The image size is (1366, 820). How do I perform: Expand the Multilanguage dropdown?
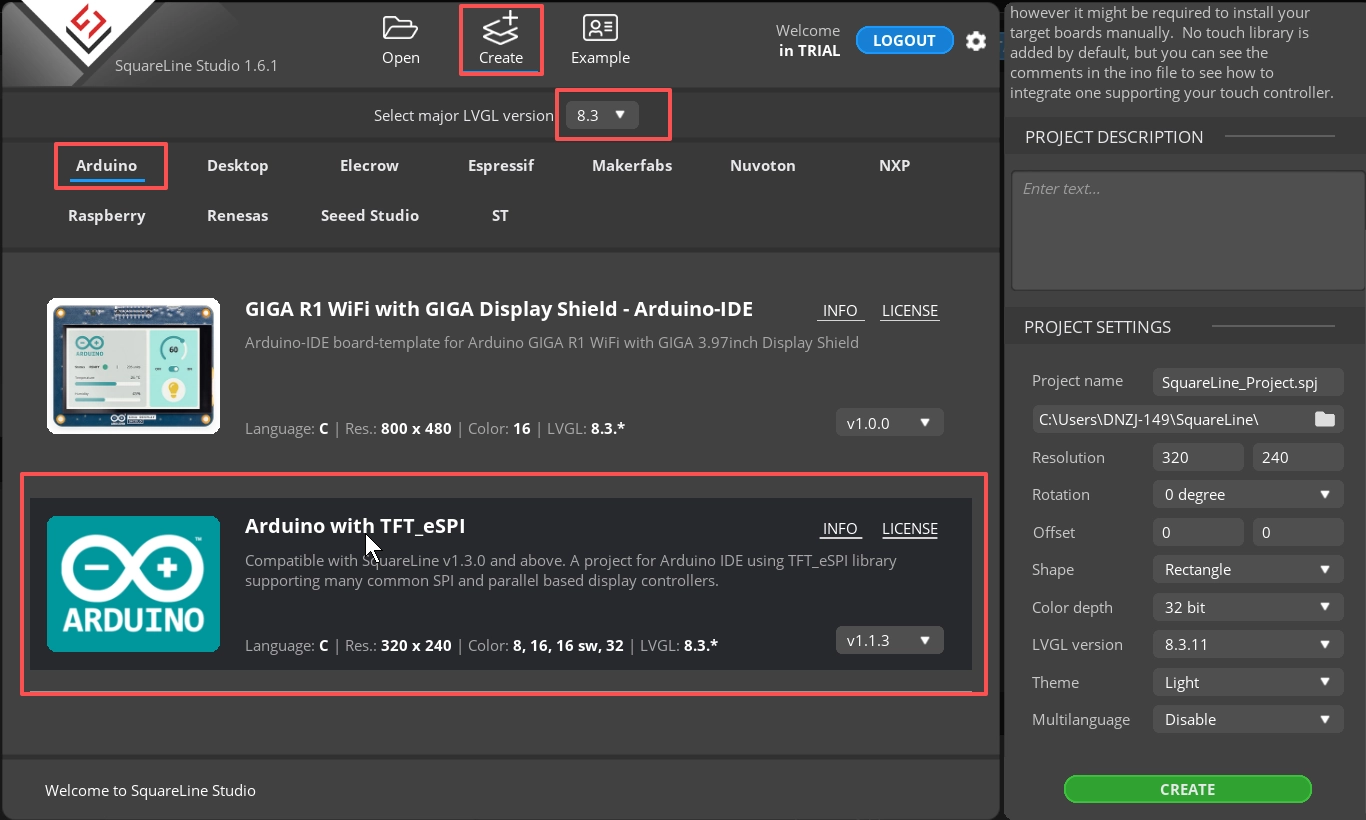point(1247,719)
